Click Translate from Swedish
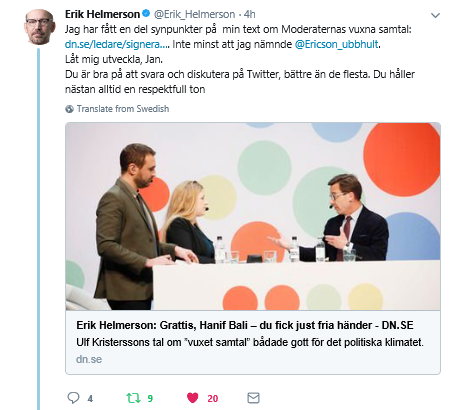This screenshot has width=460, height=410. tap(123, 109)
